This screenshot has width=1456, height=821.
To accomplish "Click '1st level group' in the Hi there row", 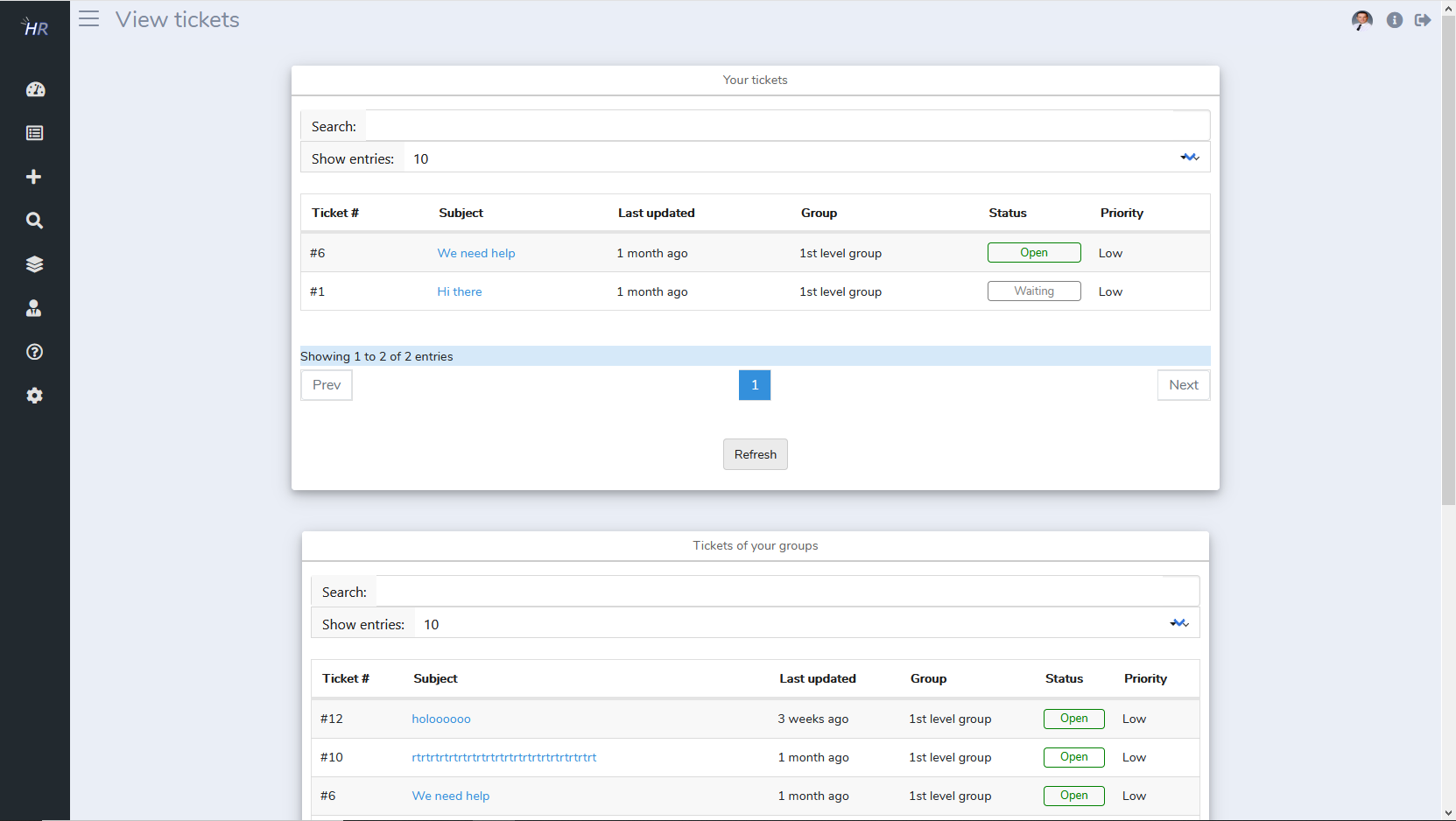I will pyautogui.click(x=841, y=291).
